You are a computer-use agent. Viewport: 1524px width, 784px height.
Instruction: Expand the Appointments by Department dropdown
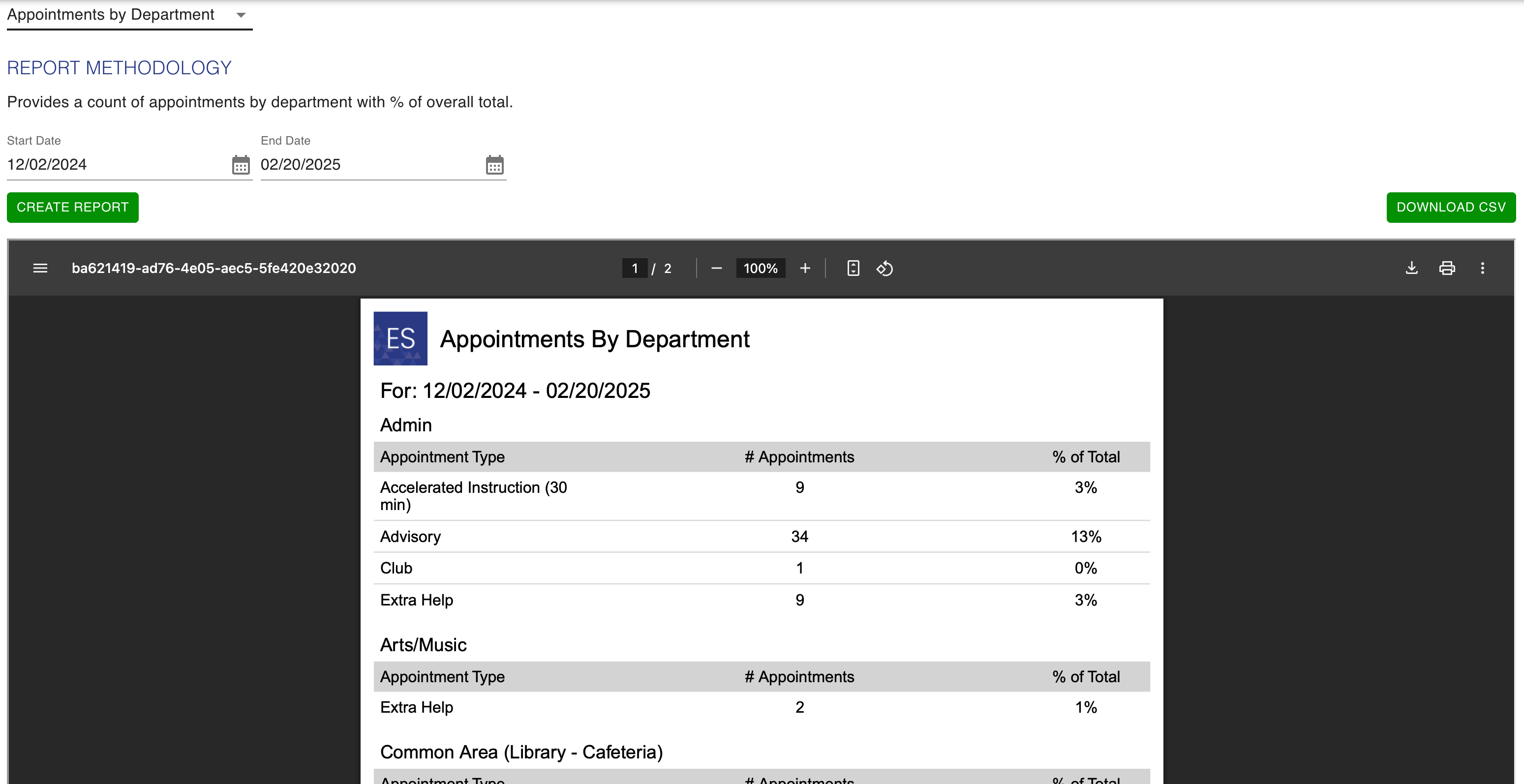pyautogui.click(x=111, y=15)
